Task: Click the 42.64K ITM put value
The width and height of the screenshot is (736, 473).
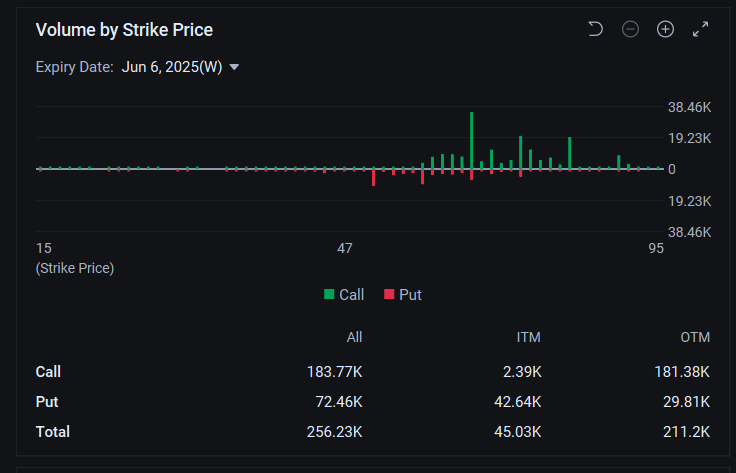Action: point(518,402)
